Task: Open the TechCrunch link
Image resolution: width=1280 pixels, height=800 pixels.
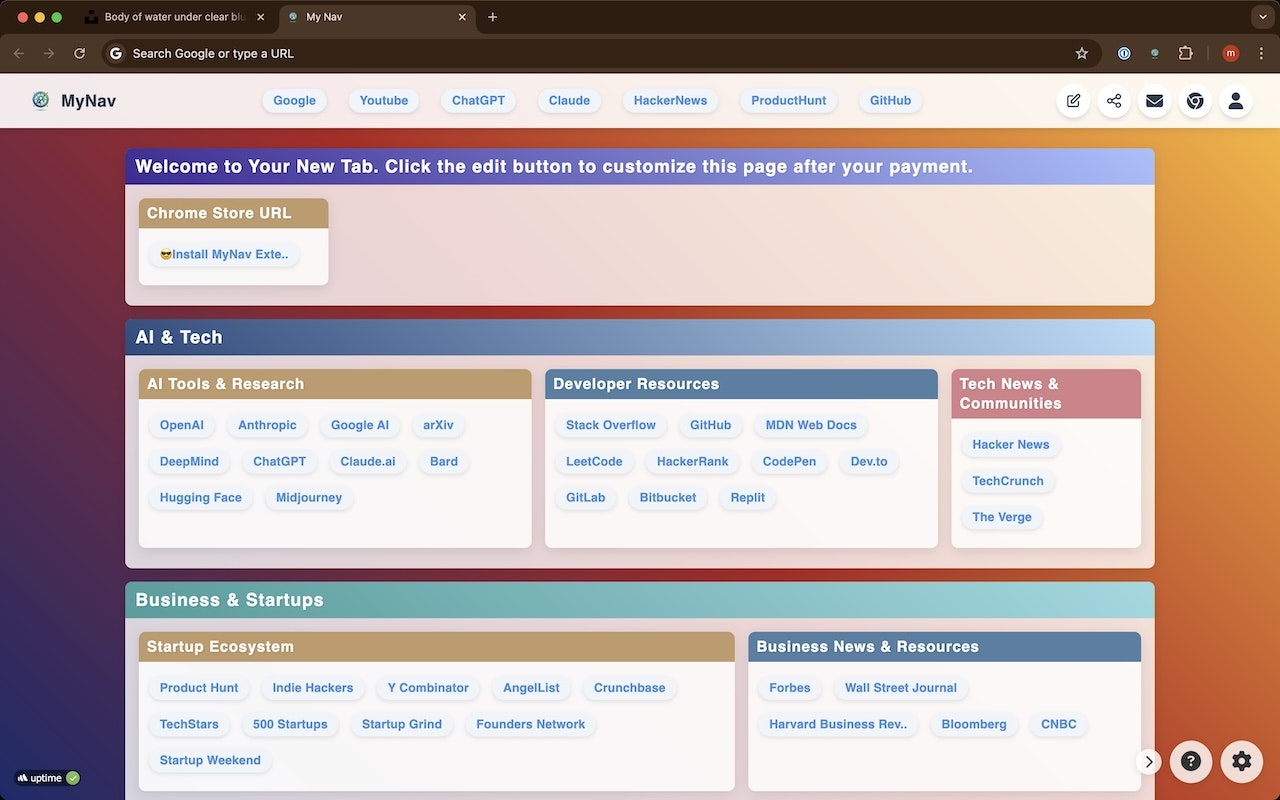Action: [1008, 481]
